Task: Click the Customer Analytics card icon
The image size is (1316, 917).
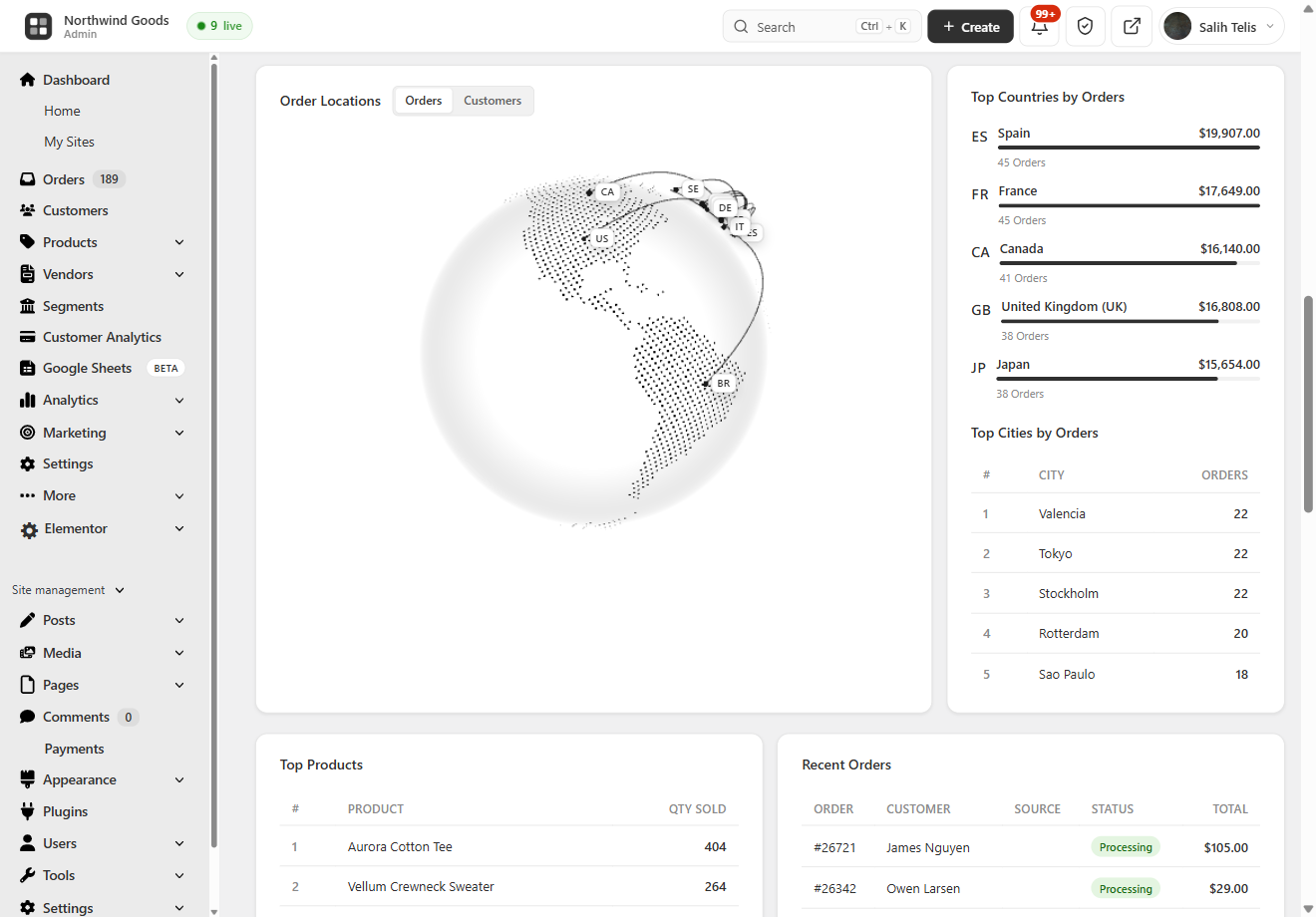Action: pos(28,337)
